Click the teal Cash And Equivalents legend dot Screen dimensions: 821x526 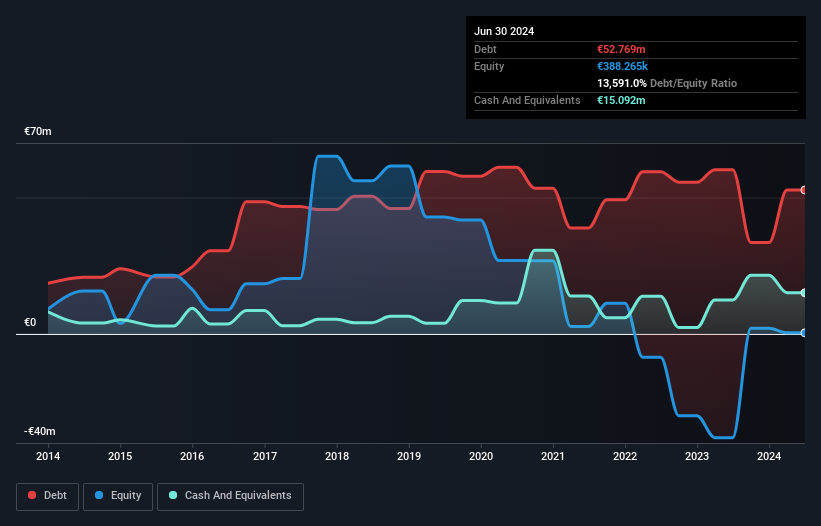click(173, 495)
